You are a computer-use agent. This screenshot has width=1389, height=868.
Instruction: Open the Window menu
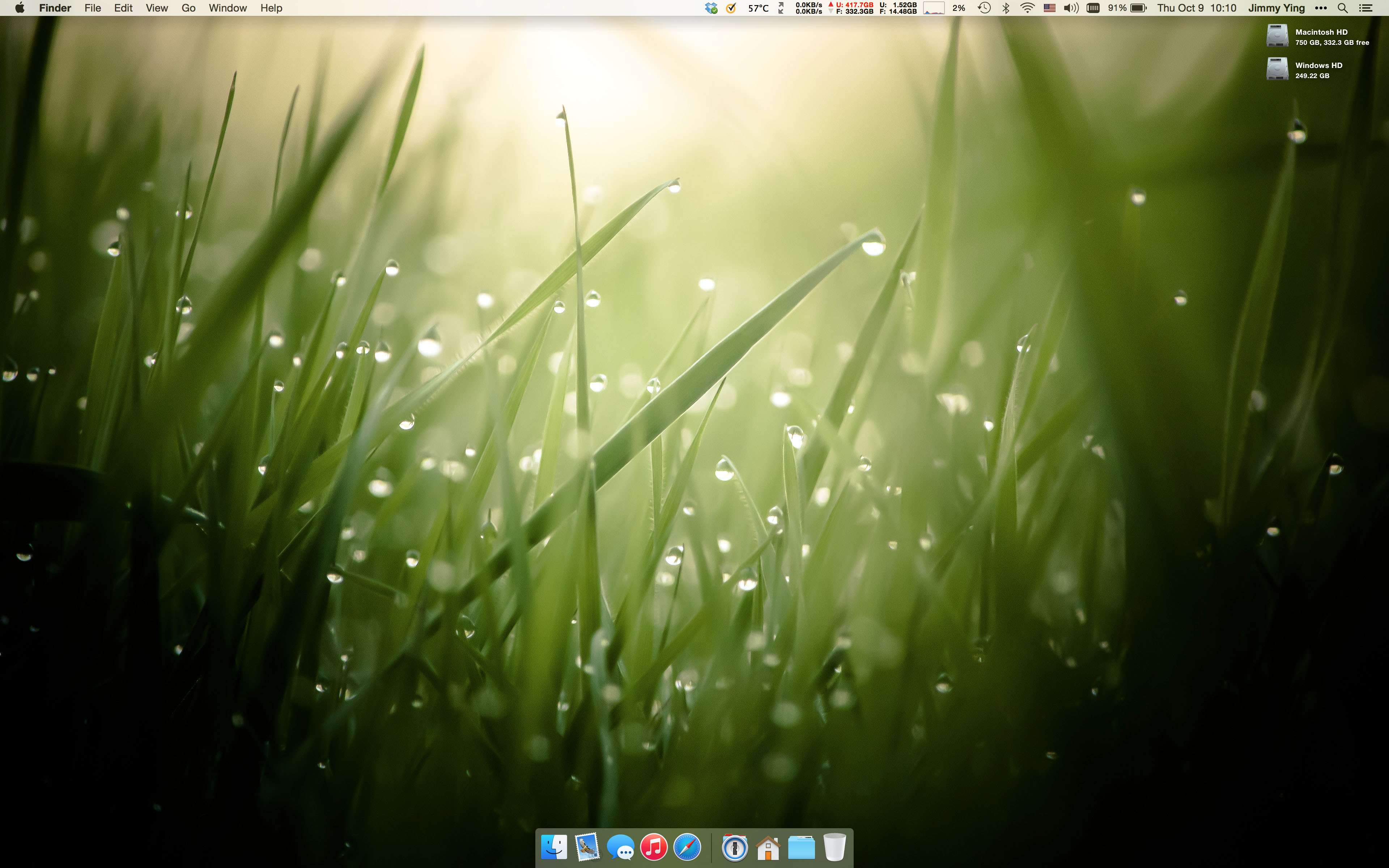(x=227, y=8)
